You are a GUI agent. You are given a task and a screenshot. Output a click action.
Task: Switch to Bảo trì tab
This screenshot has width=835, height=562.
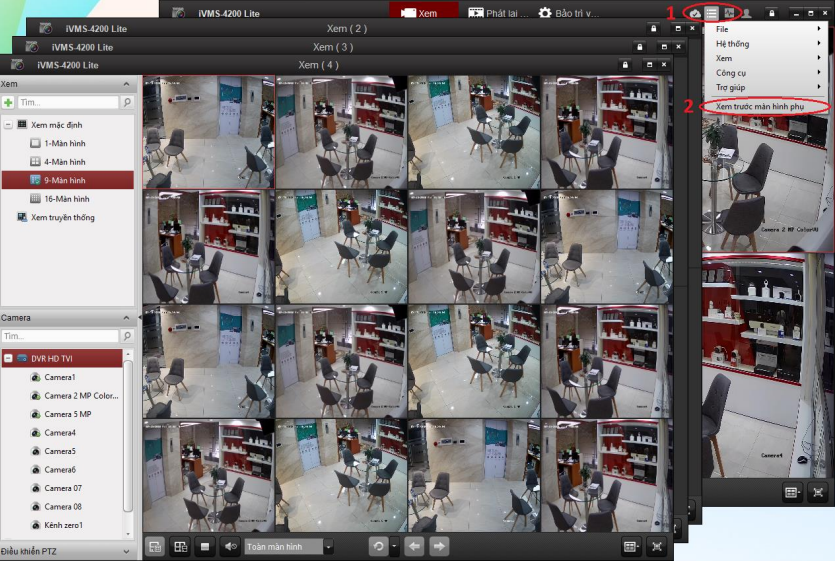[569, 13]
